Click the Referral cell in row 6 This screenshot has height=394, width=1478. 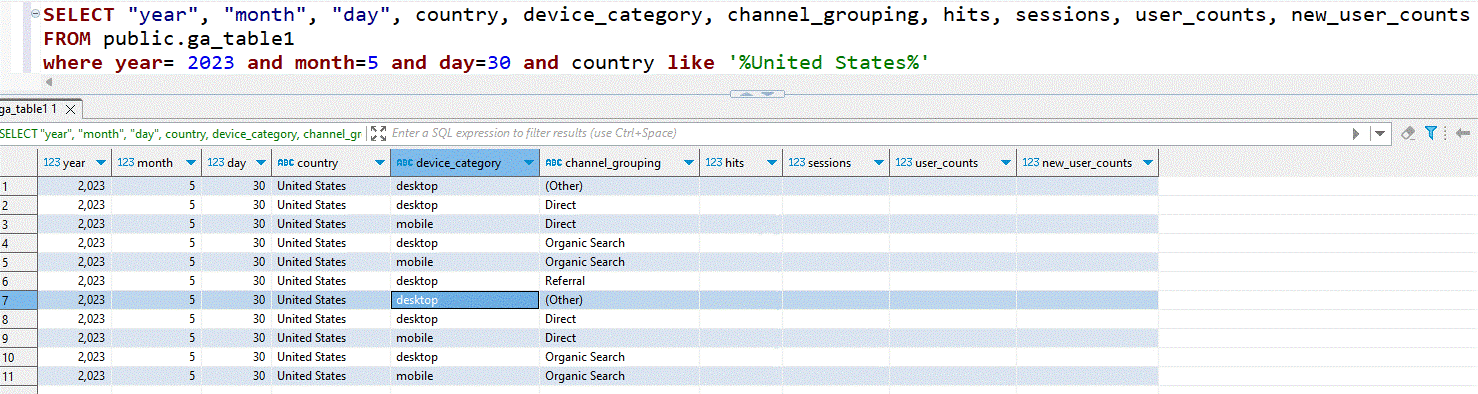620,281
